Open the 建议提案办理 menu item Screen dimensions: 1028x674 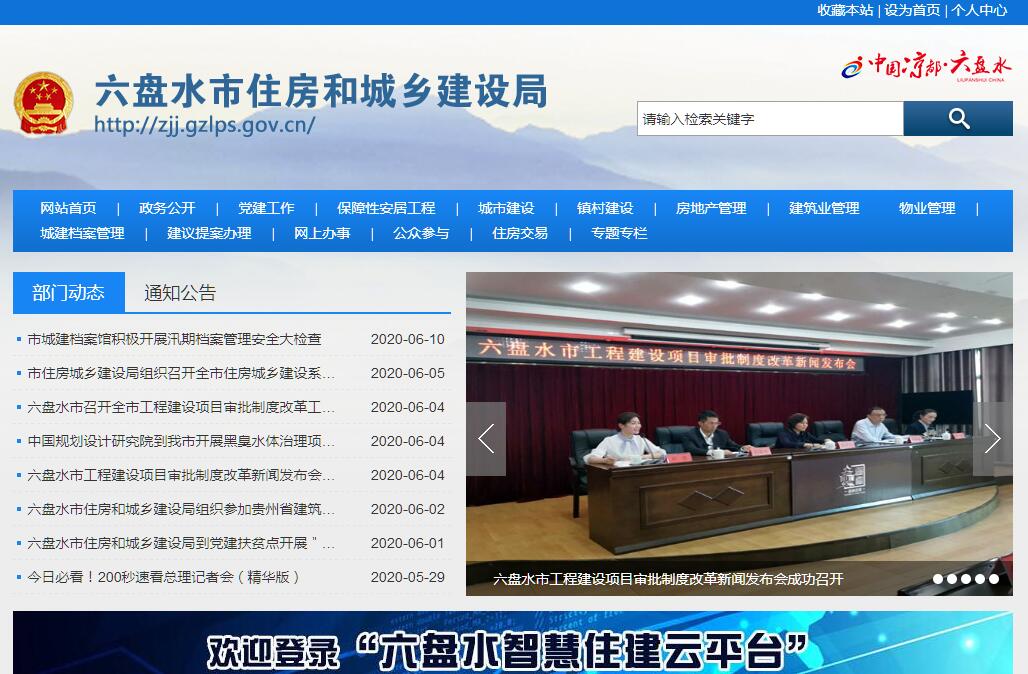(x=209, y=233)
